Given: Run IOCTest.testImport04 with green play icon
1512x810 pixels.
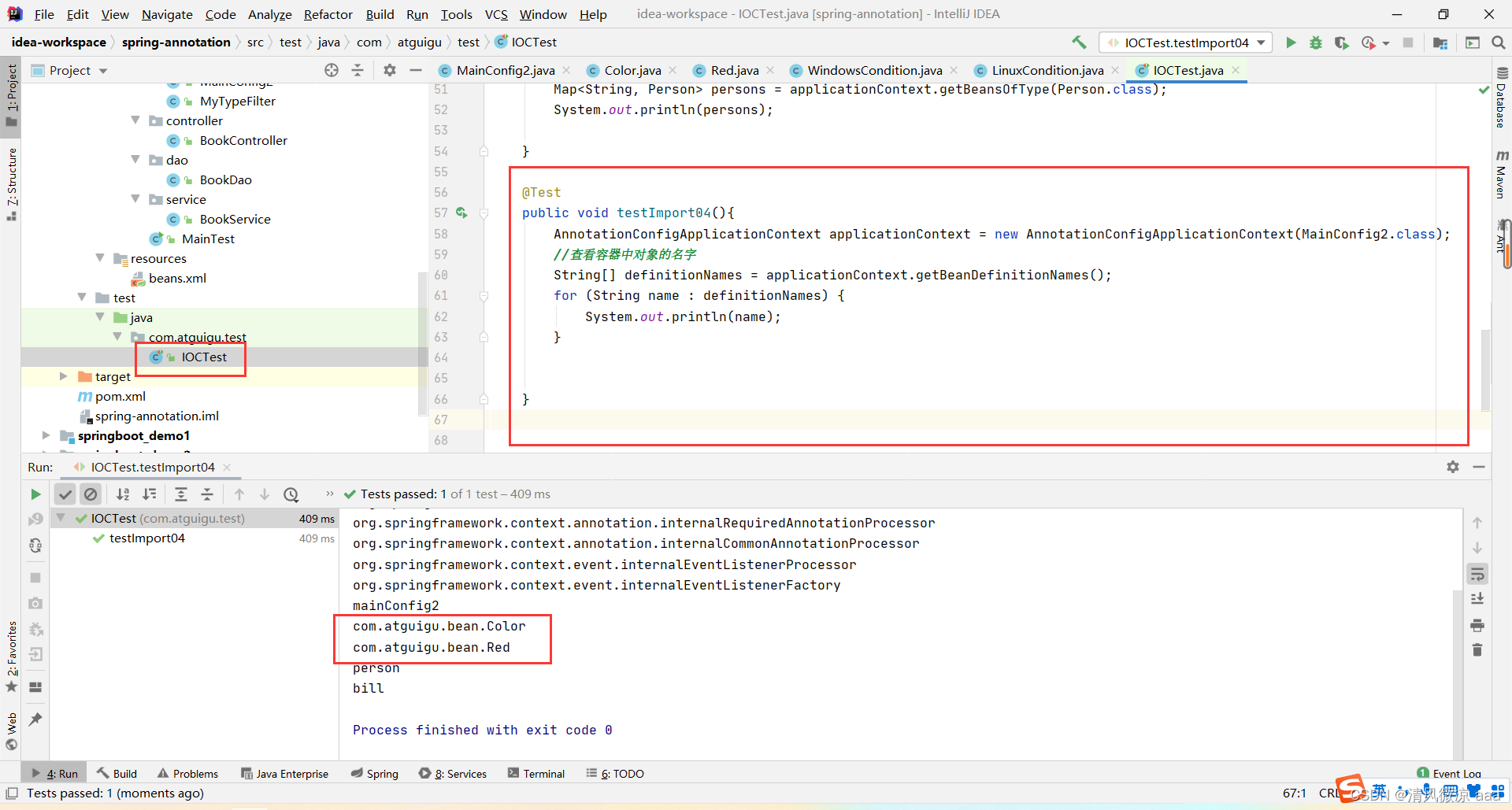Looking at the screenshot, I should (x=1291, y=43).
